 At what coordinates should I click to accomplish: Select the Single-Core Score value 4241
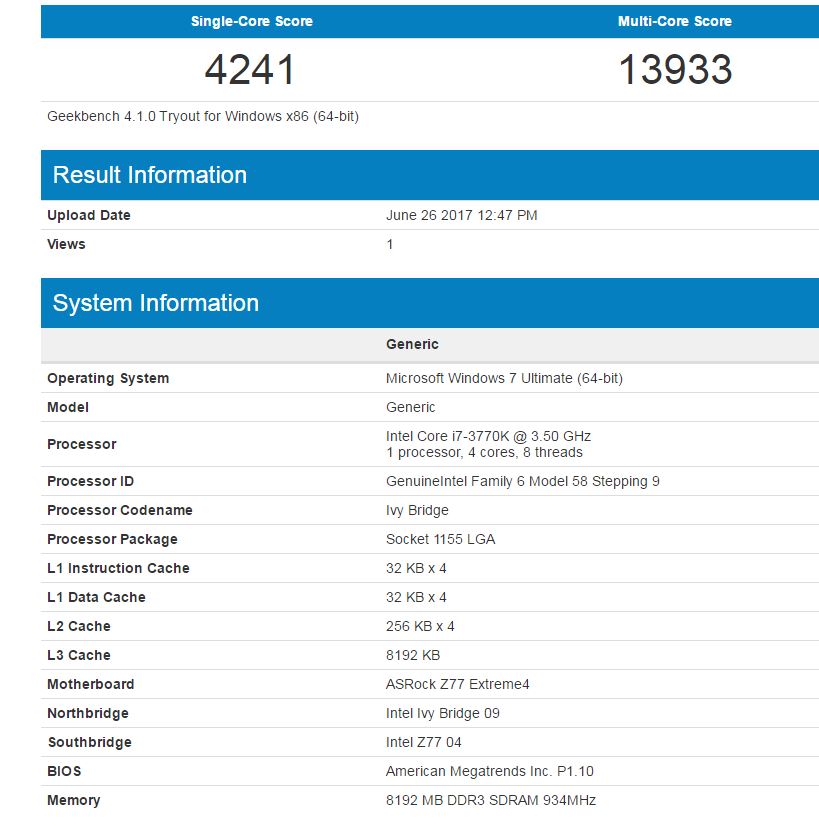coord(250,69)
